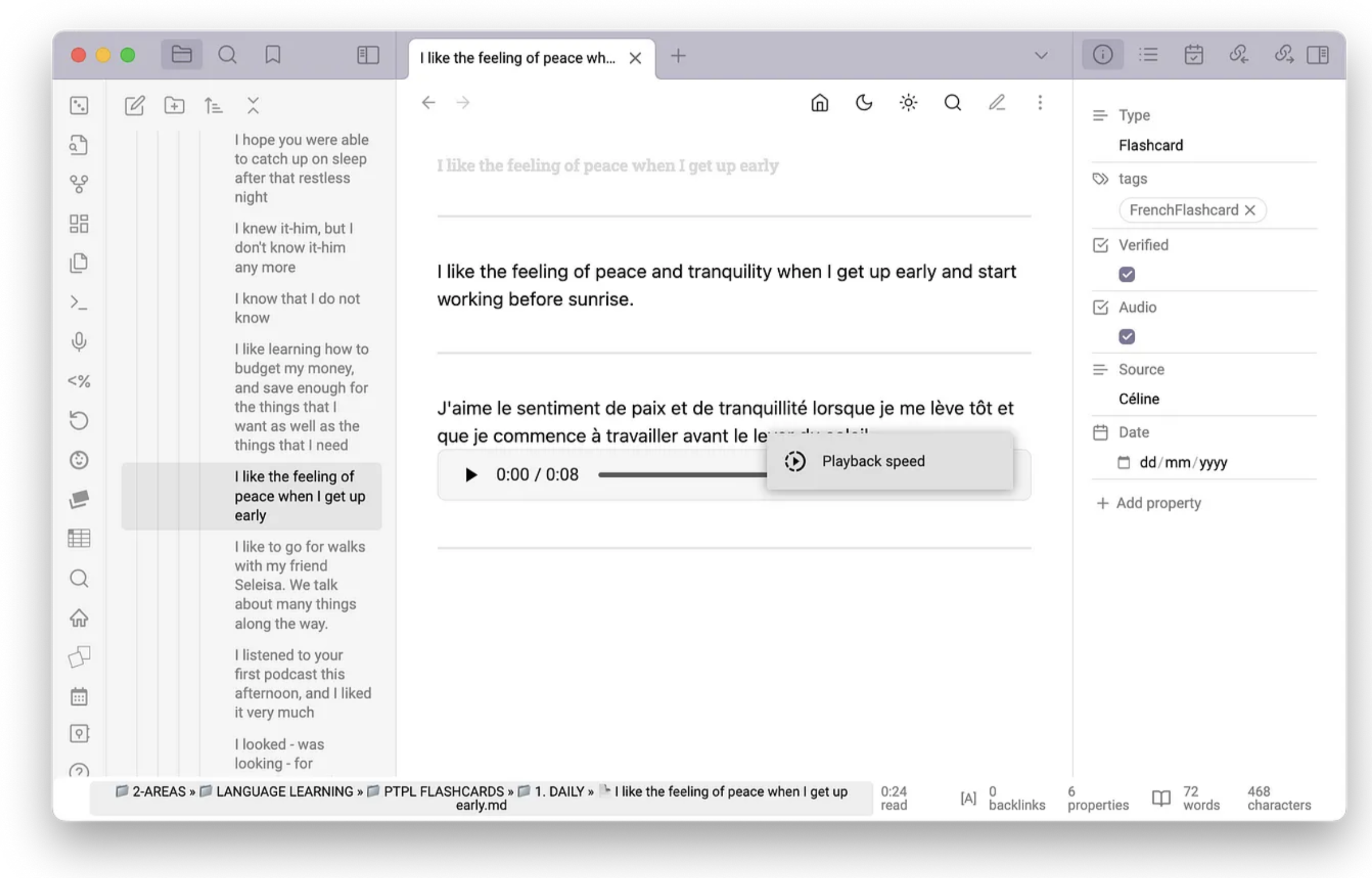1372x878 pixels.
Task: Click the home icon in note toolbar
Action: [819, 102]
